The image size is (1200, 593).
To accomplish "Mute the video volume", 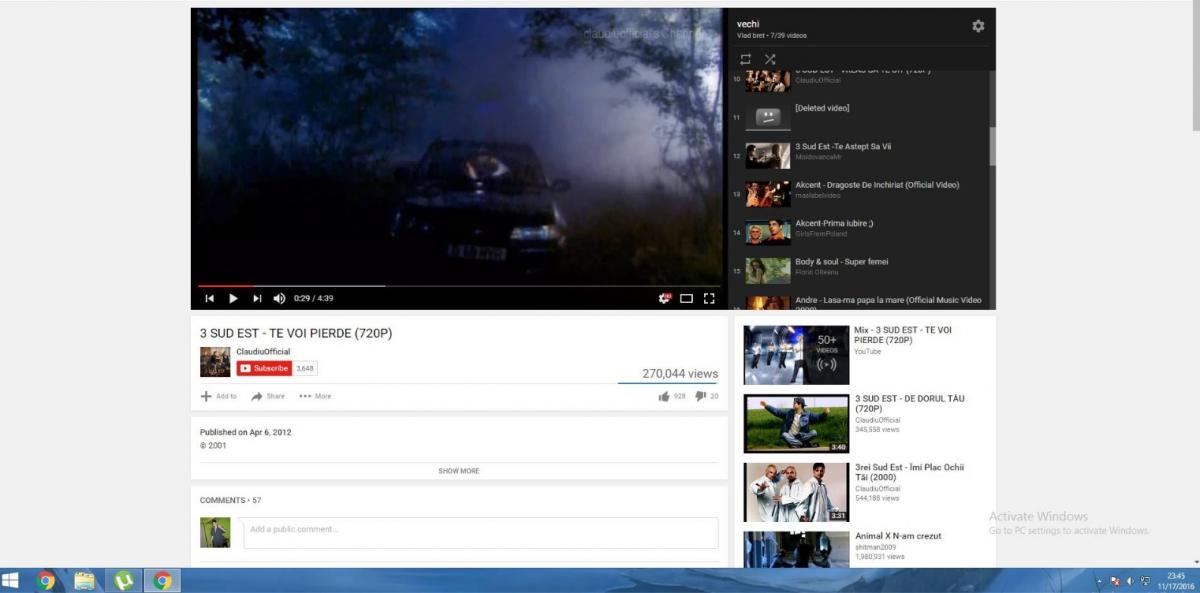I will click(x=279, y=298).
